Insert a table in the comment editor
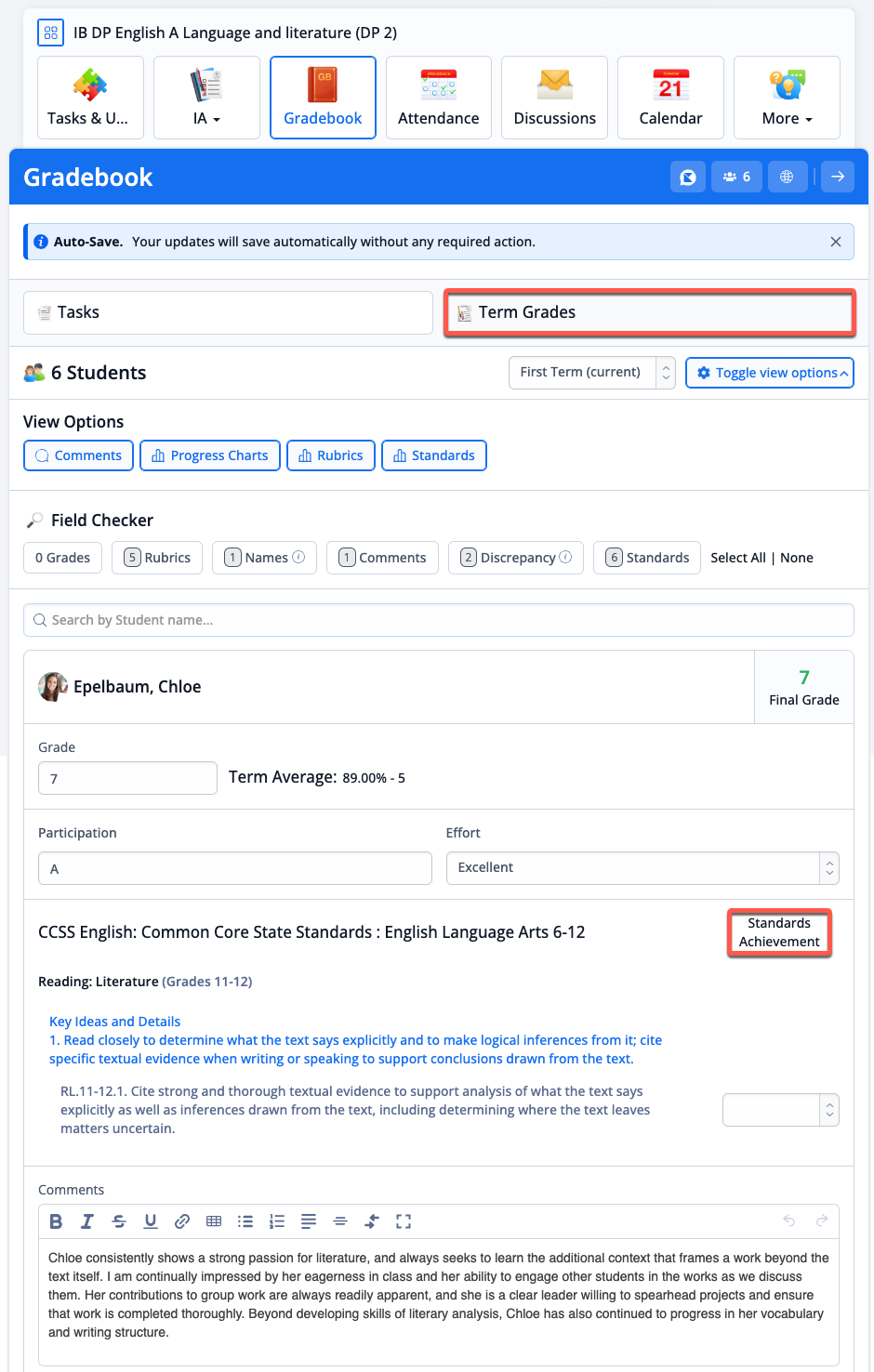This screenshot has width=874, height=1372. point(214,1221)
